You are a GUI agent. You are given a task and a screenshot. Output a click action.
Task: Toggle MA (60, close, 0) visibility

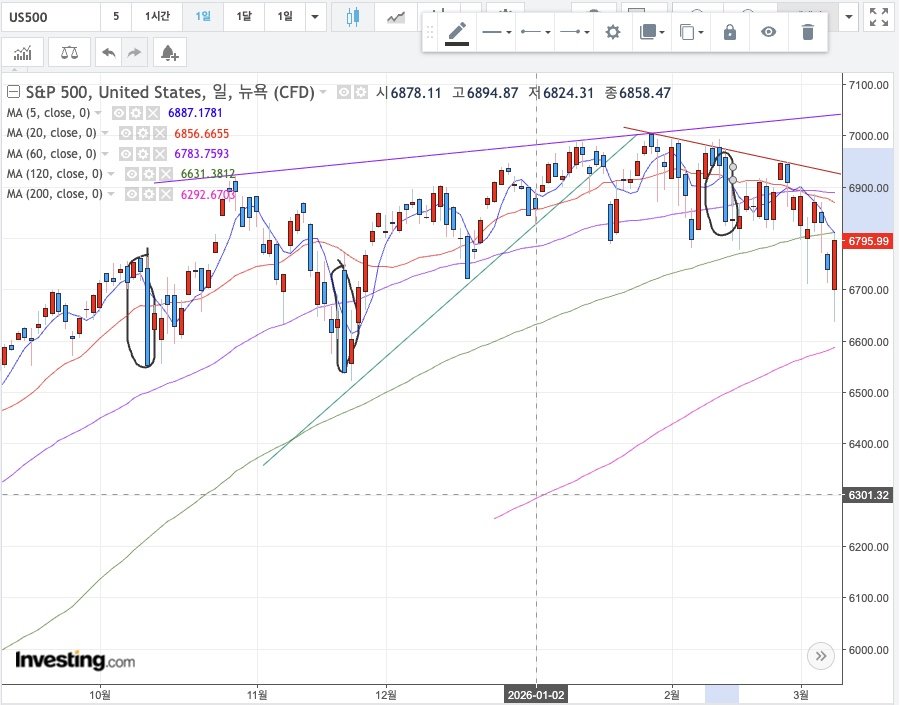[126, 153]
